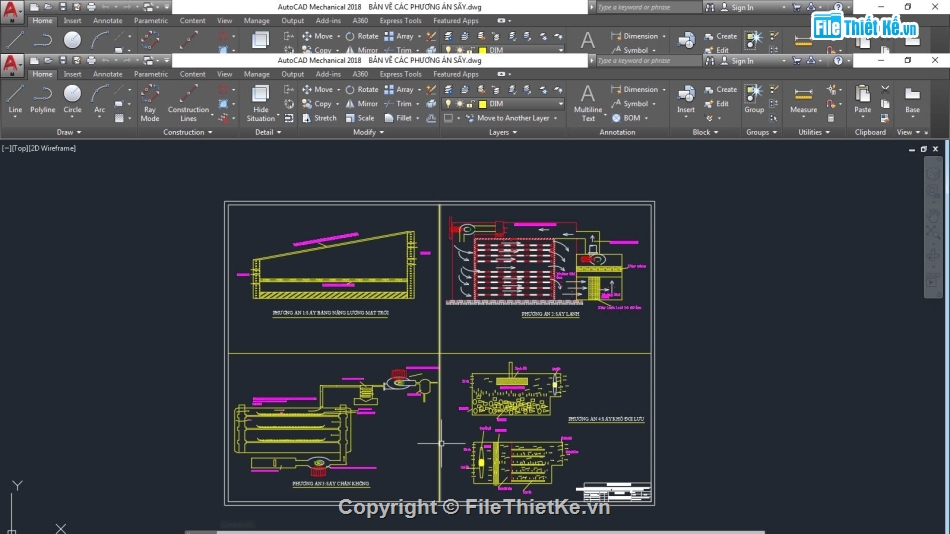Switch to the Content tab in front window
The width and height of the screenshot is (950, 534).
[x=192, y=74]
